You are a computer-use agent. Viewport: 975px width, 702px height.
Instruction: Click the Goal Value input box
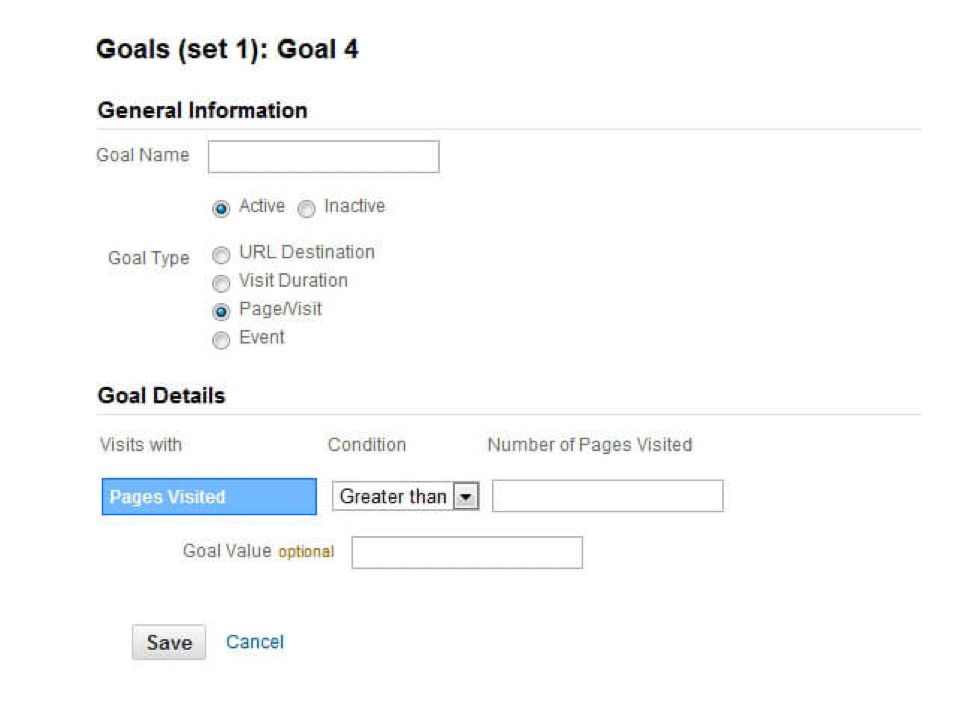(x=466, y=552)
